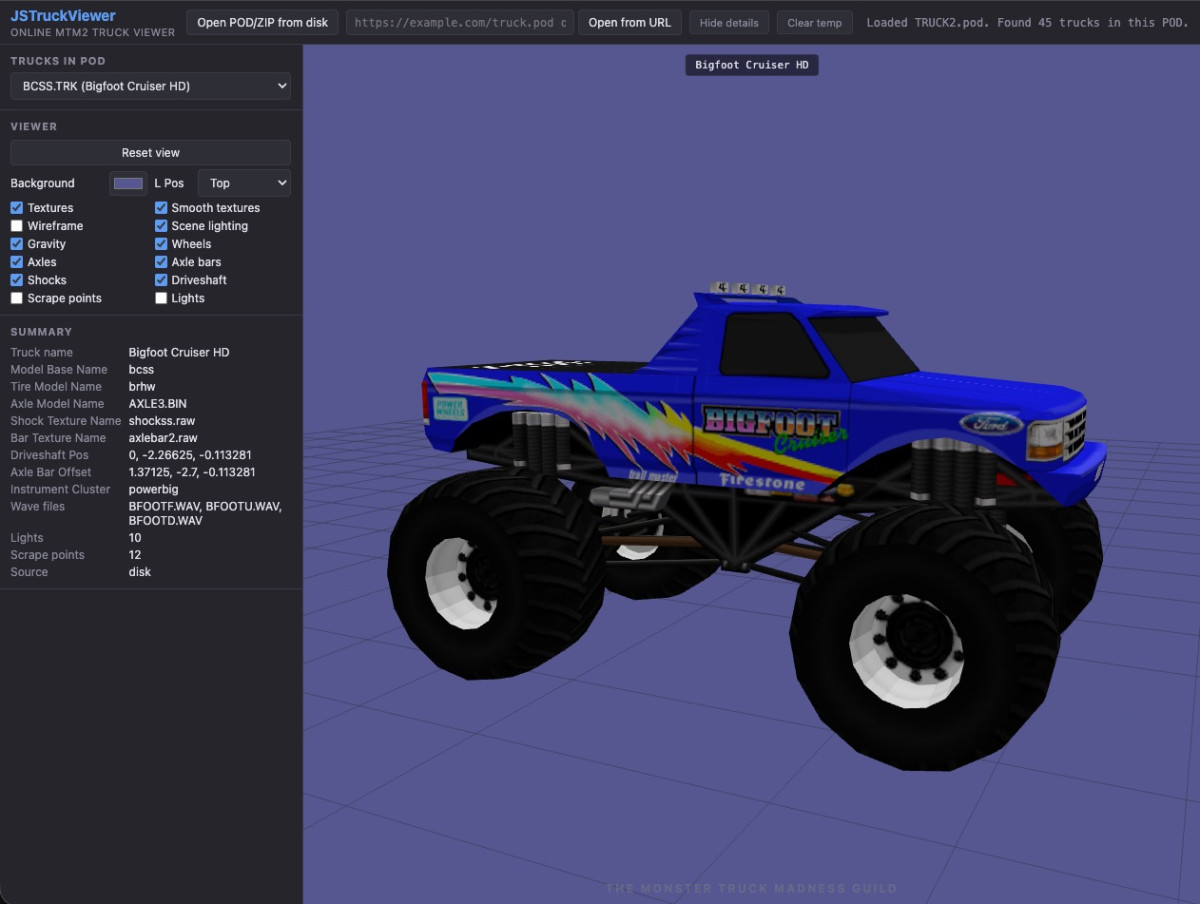The width and height of the screenshot is (1200, 904).
Task: Click the BIGFOOT Cruiser door decal
Action: pyautogui.click(x=775, y=428)
